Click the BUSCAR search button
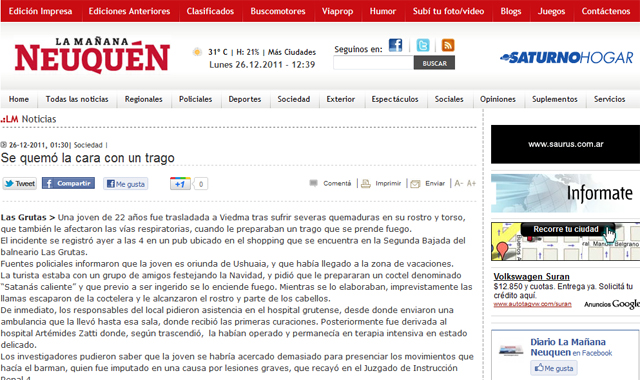 tap(434, 63)
